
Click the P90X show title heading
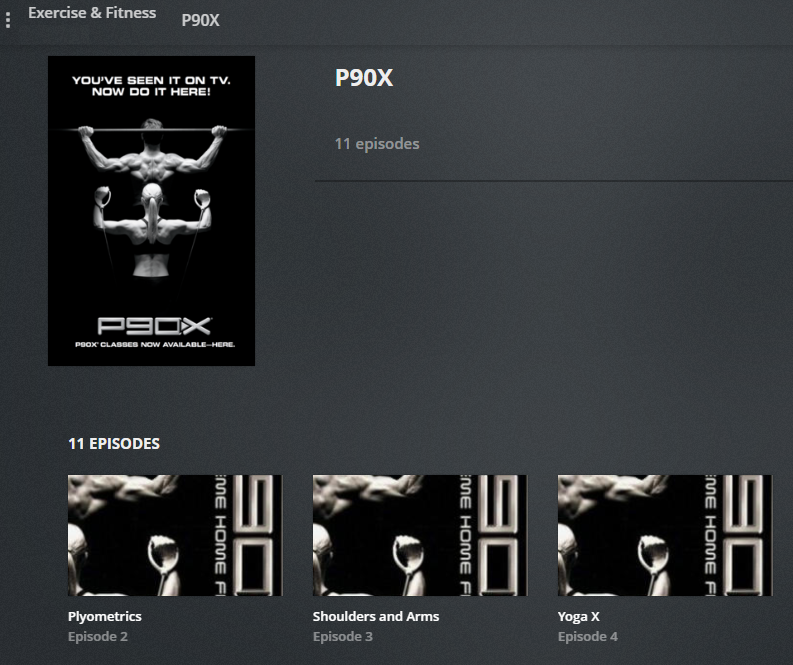point(364,78)
